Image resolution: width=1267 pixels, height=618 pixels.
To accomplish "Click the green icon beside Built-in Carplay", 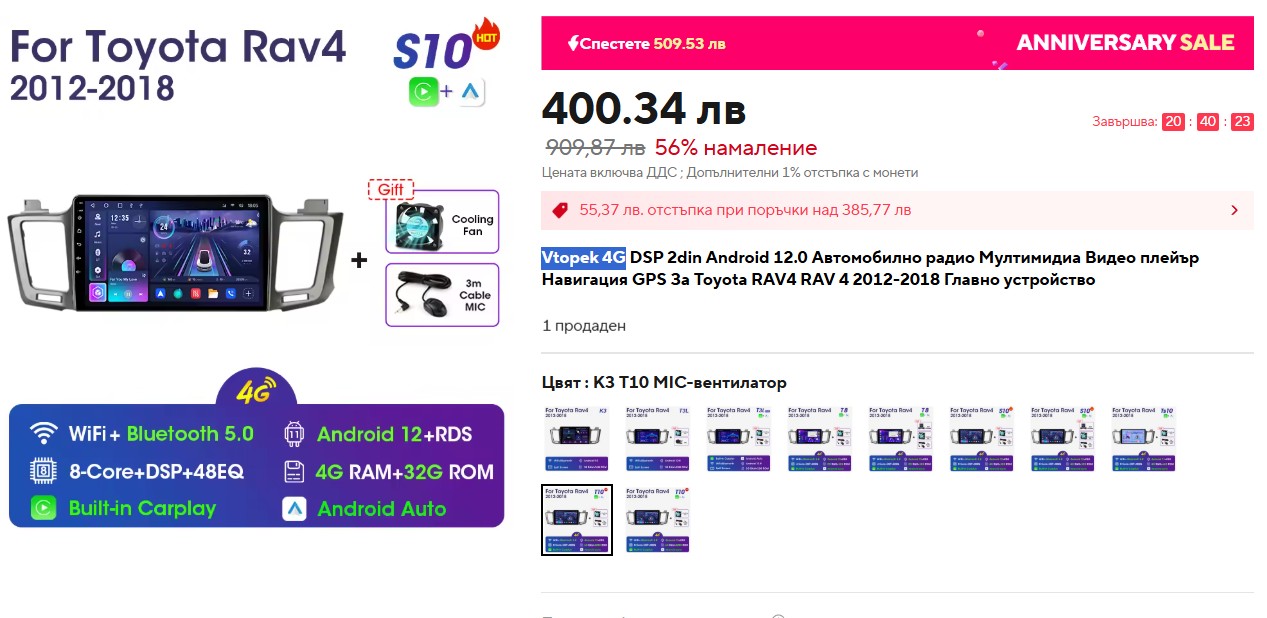I will (43, 508).
